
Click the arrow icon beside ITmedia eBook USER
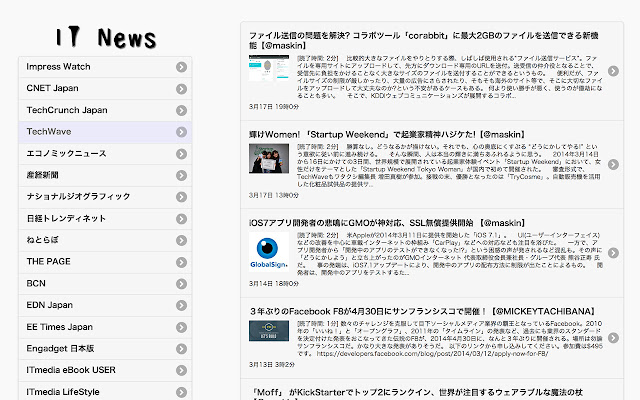tap(182, 370)
